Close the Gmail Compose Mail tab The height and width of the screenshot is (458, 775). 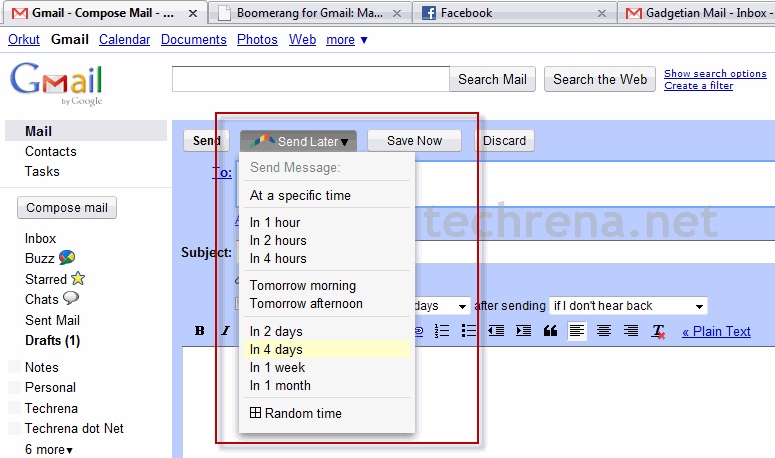[193, 14]
